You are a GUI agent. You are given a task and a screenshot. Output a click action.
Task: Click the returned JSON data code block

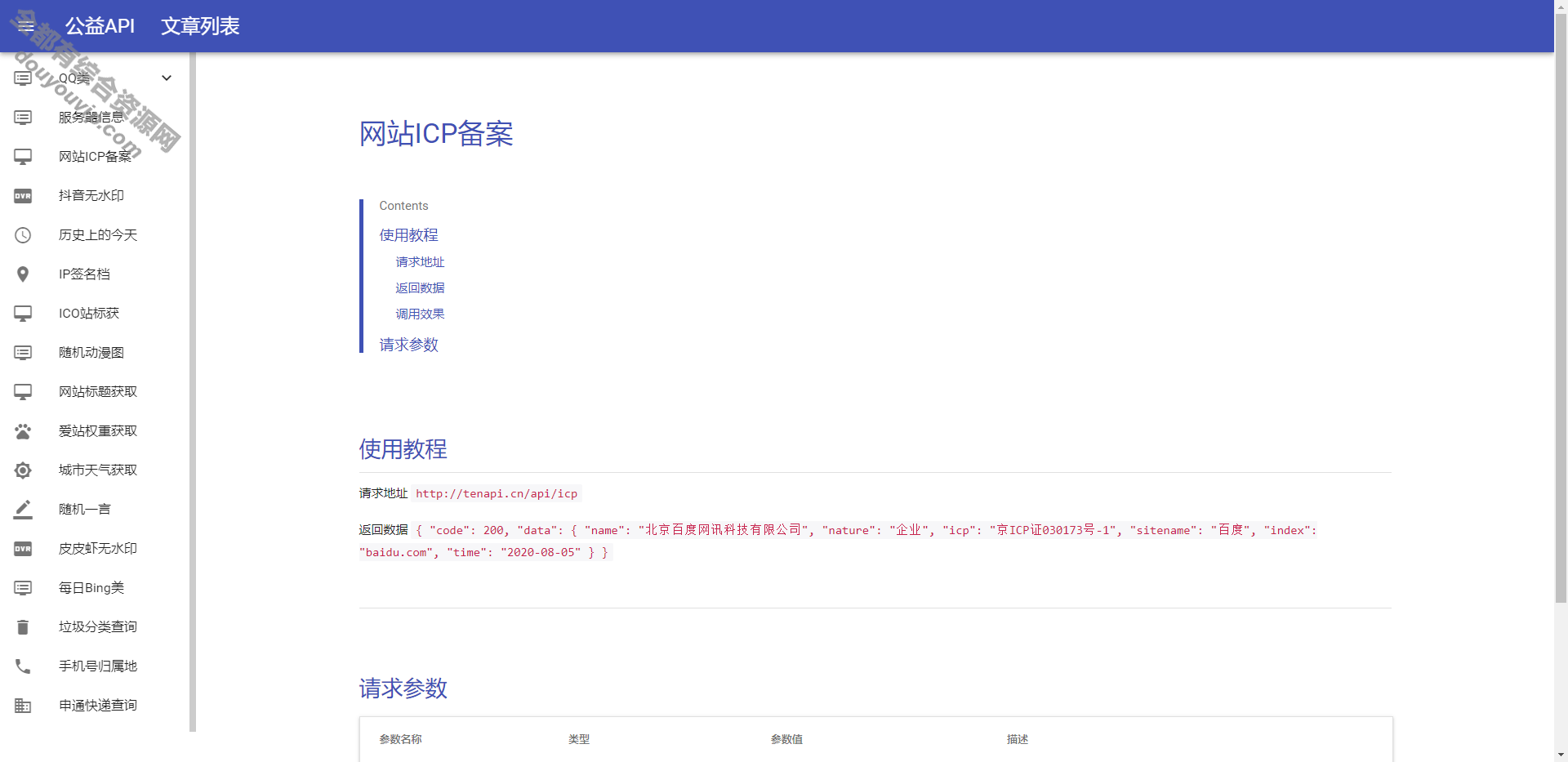(838, 541)
